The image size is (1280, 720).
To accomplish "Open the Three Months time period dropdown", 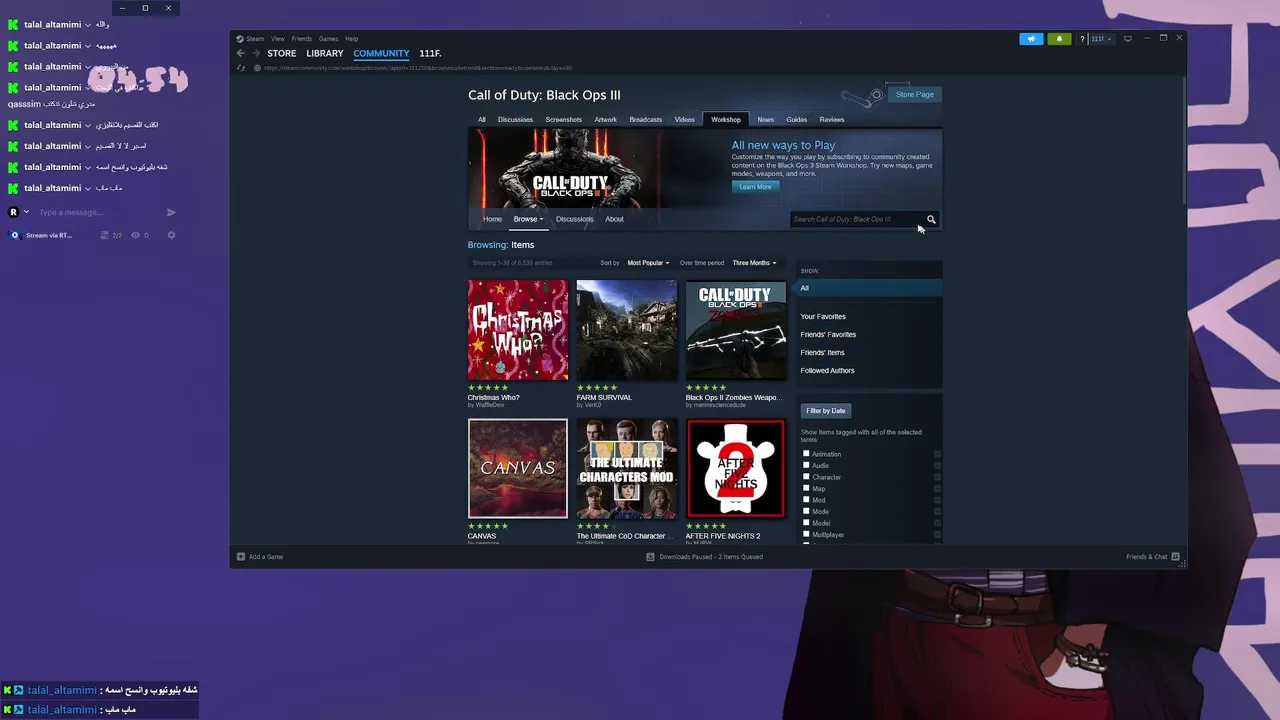I will pos(754,263).
